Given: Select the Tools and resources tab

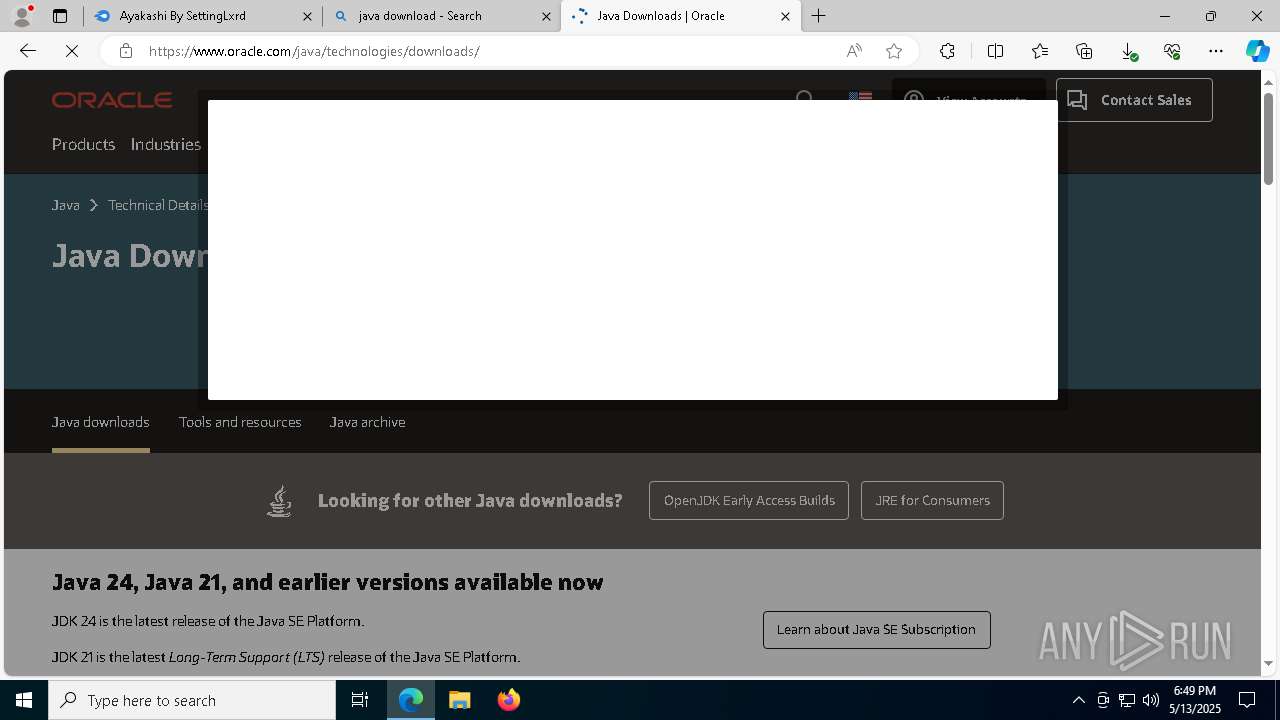Looking at the screenshot, I should click(240, 422).
